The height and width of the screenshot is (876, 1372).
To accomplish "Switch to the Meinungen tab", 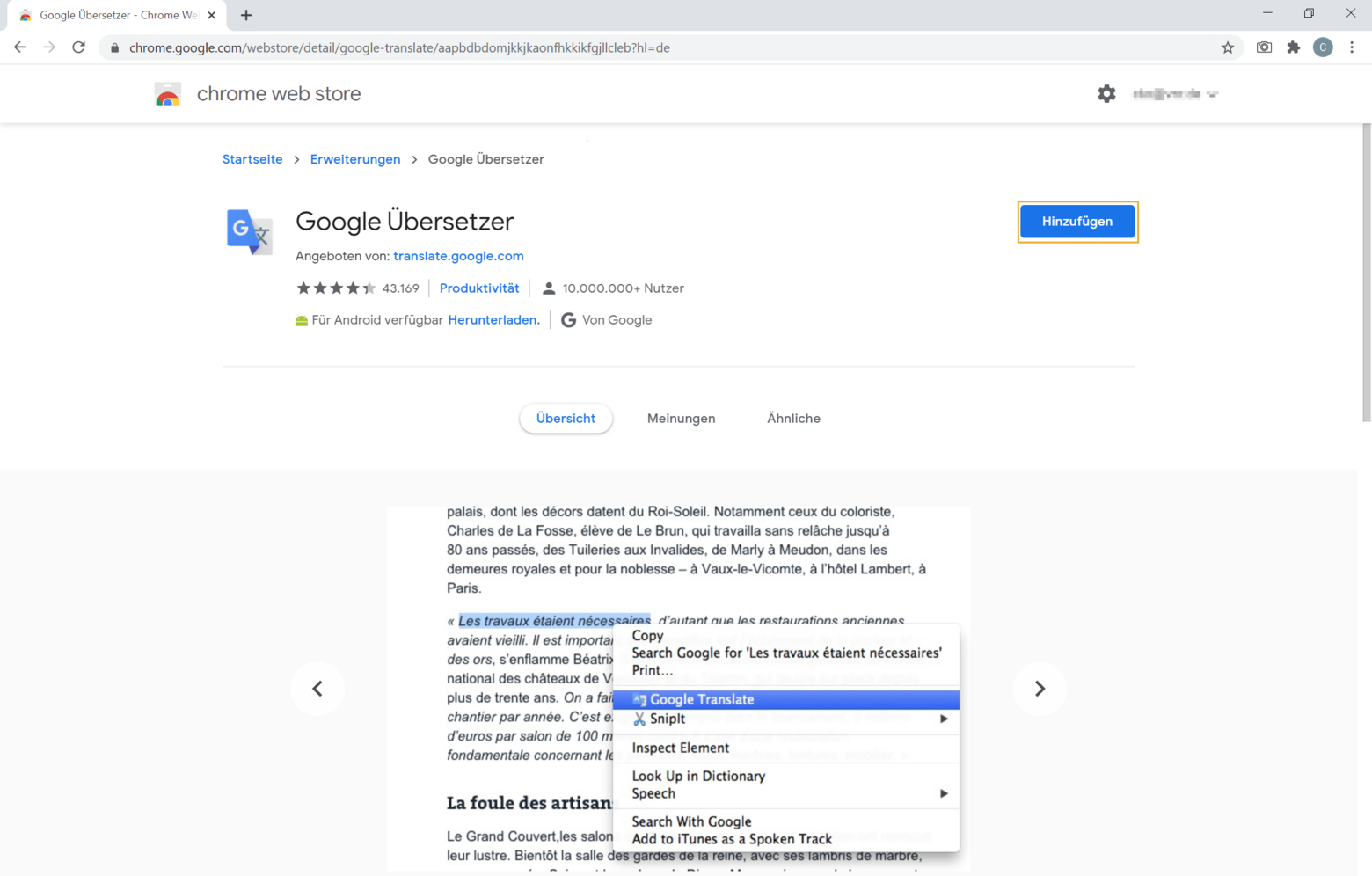I will tap(682, 419).
